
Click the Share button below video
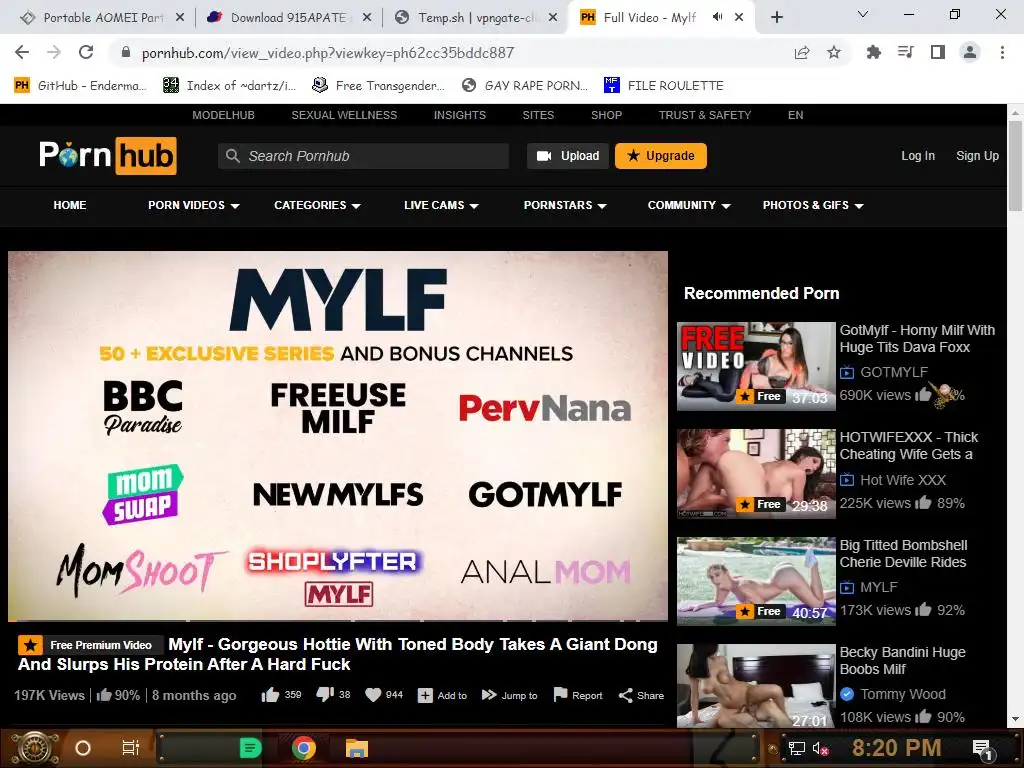pos(641,696)
